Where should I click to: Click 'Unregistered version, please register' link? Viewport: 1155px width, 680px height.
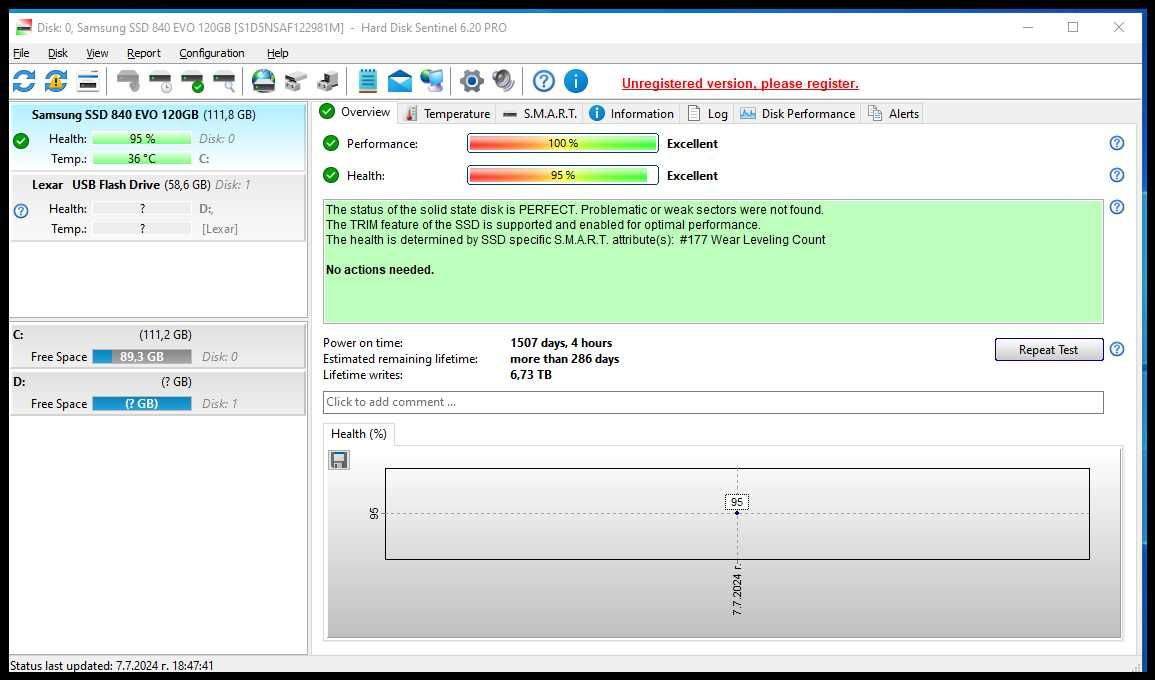tap(740, 83)
